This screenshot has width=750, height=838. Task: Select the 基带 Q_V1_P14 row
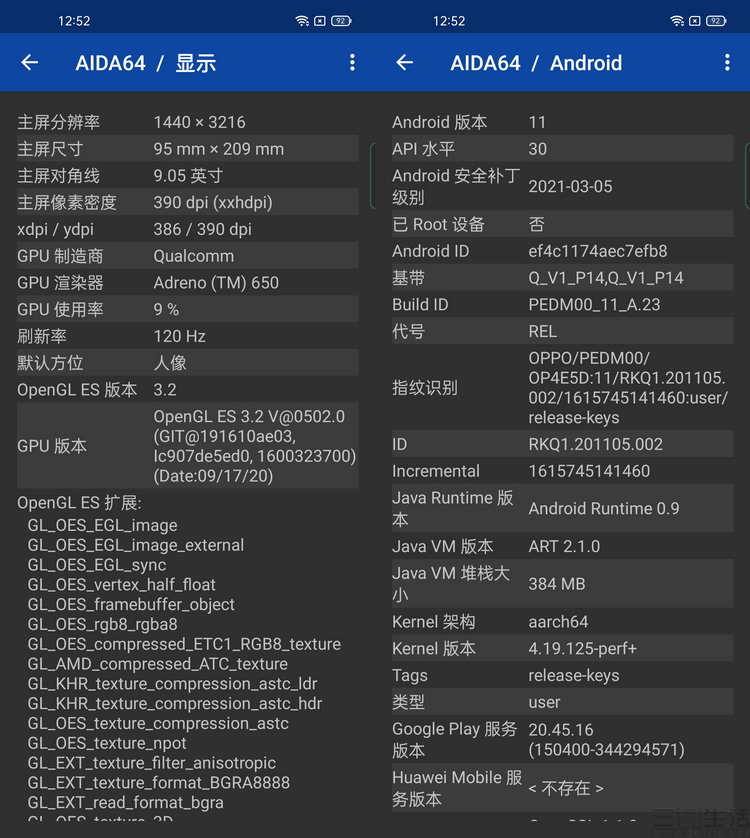[x=563, y=277]
